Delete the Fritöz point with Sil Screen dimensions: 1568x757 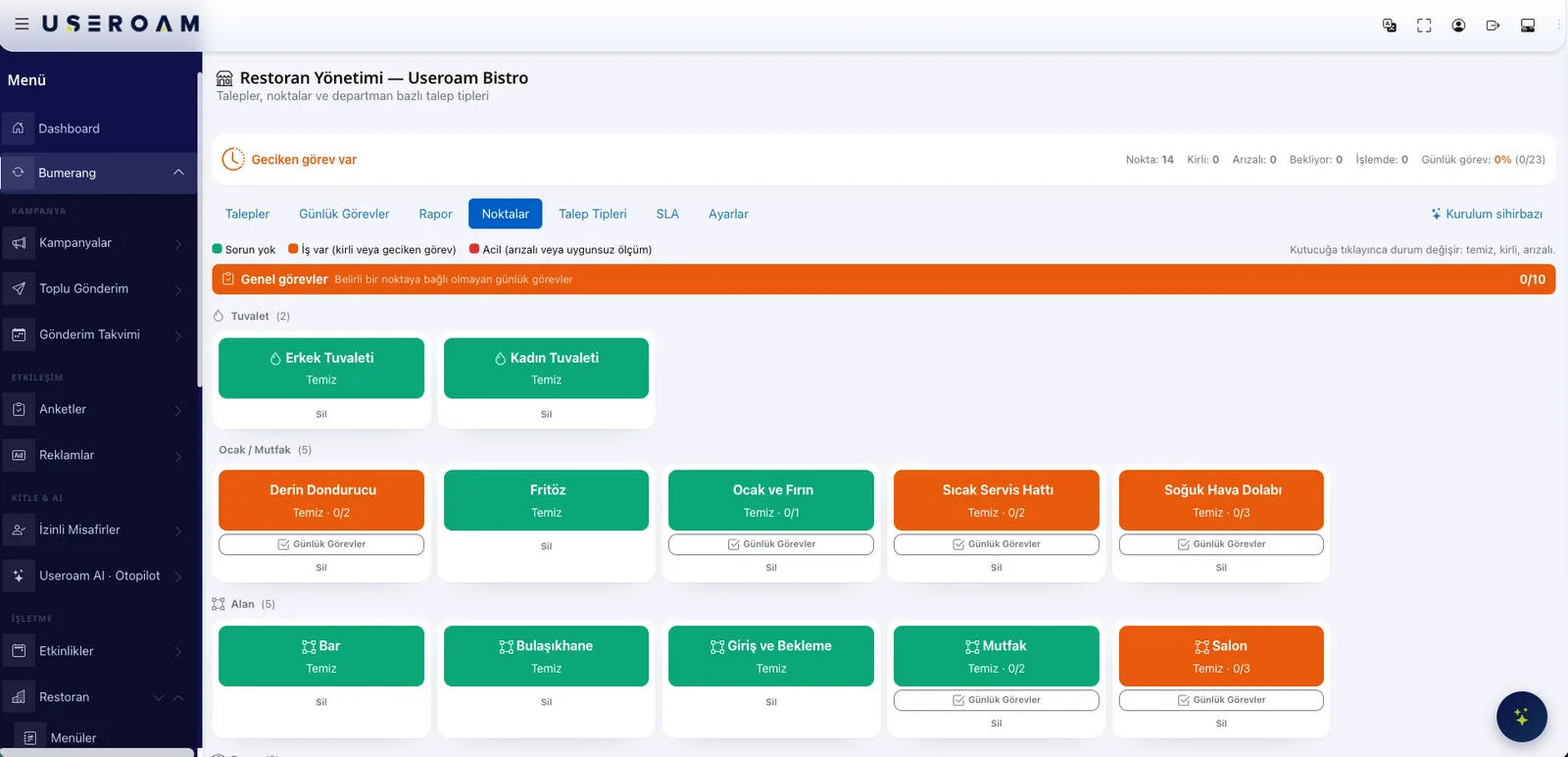click(x=547, y=546)
